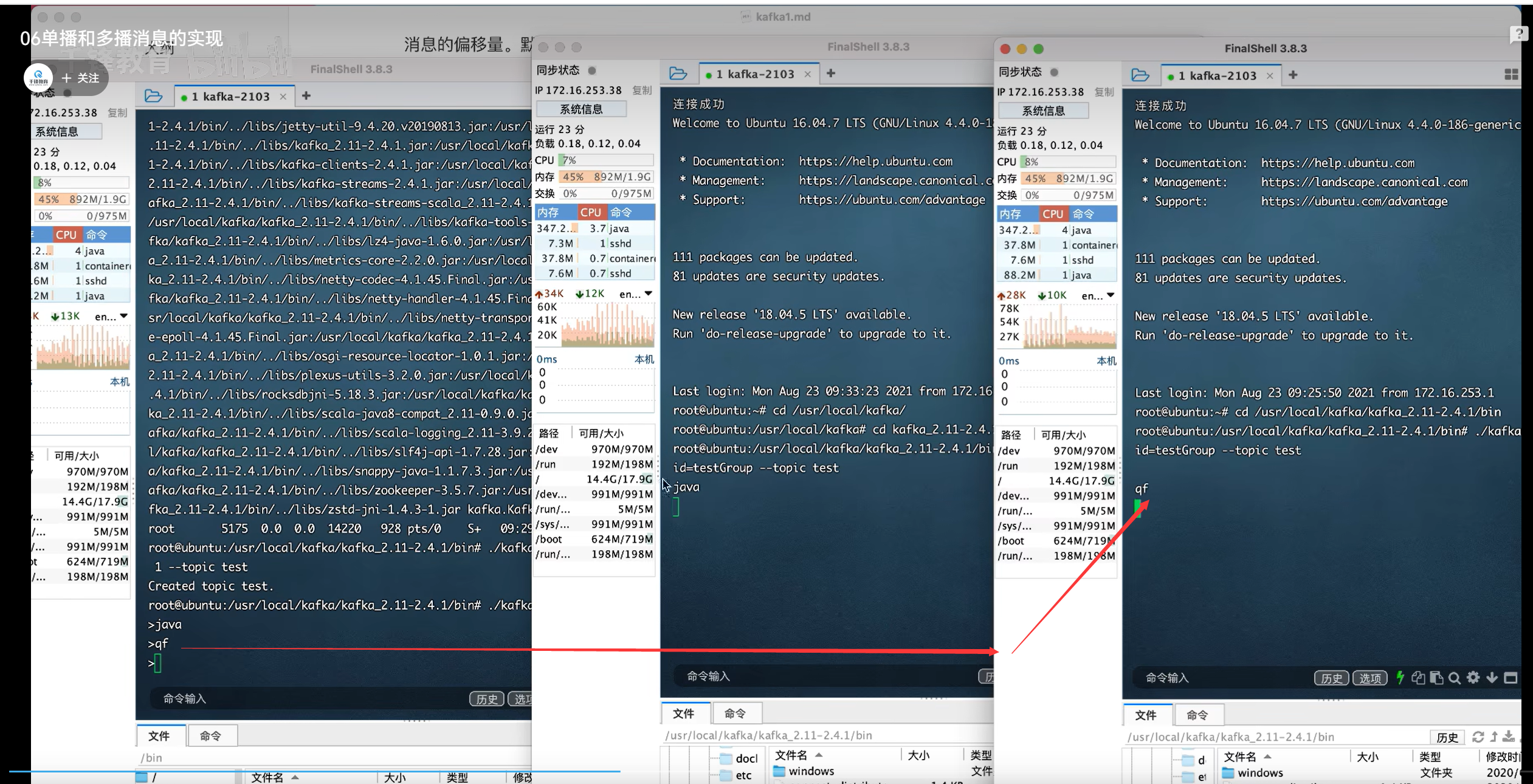This screenshot has height=784, width=1533.
Task: Switch to 命令 tab in right window
Action: point(1197,715)
